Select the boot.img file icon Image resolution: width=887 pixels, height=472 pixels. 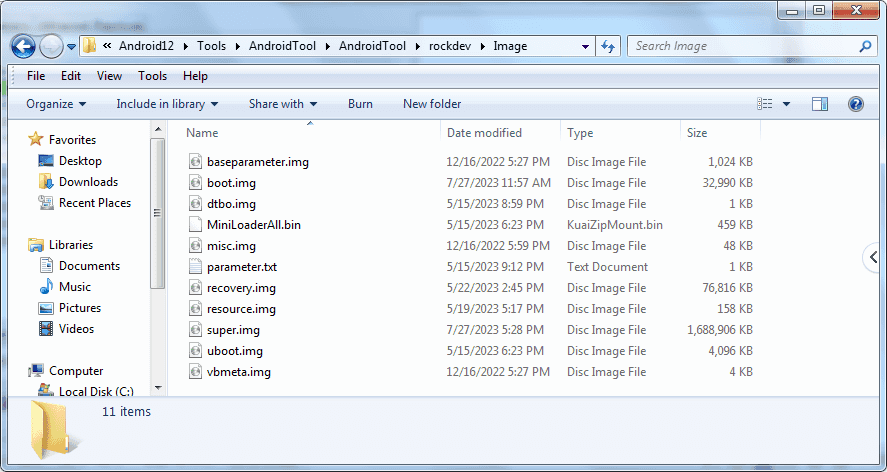(196, 183)
